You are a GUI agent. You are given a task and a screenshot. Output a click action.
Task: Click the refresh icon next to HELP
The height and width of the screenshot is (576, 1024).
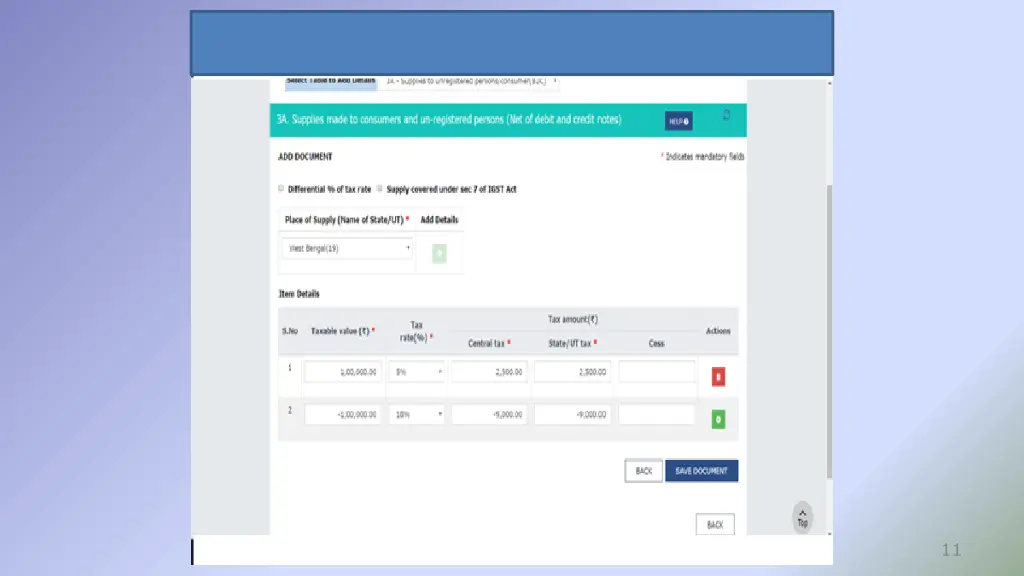pos(727,115)
